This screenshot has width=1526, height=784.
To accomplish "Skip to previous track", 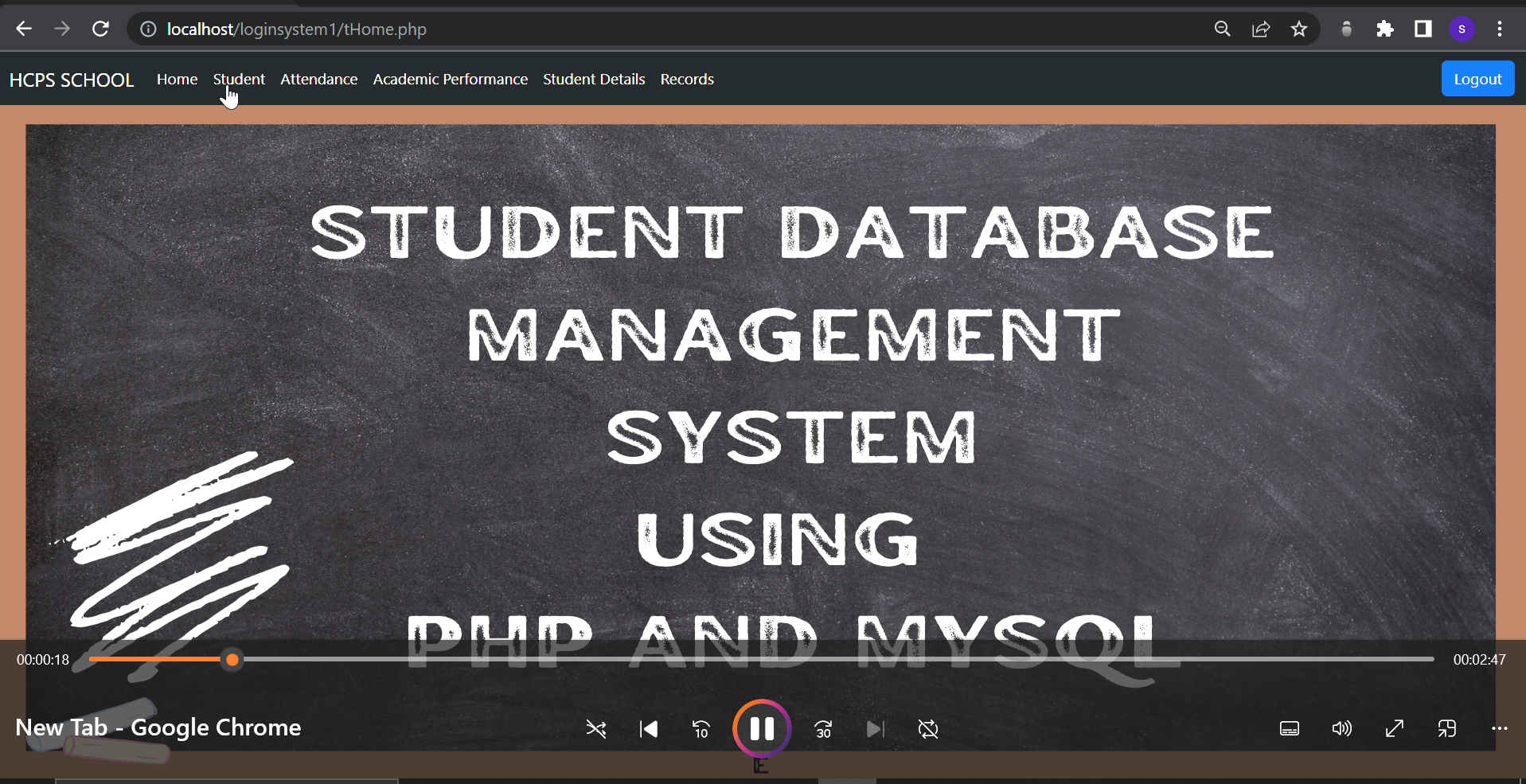I will 649,729.
